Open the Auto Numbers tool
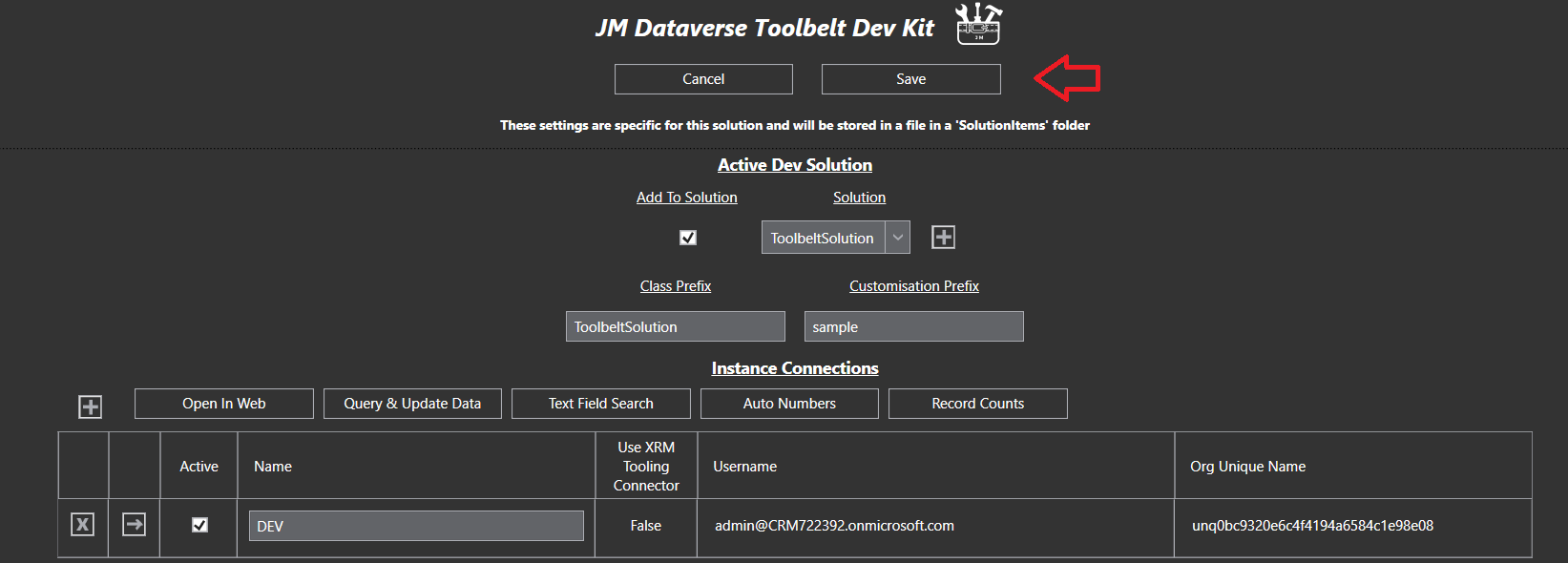The width and height of the screenshot is (1568, 563). pos(789,404)
